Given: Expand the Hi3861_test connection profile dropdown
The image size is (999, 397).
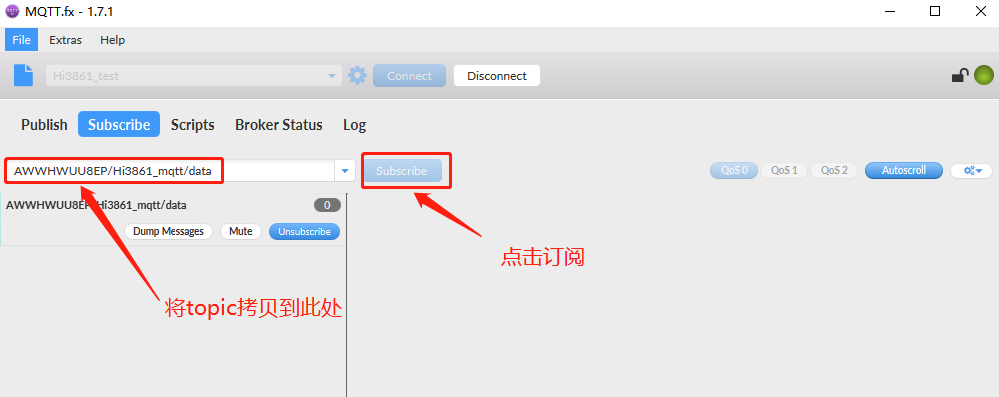Looking at the screenshot, I should pos(331,76).
